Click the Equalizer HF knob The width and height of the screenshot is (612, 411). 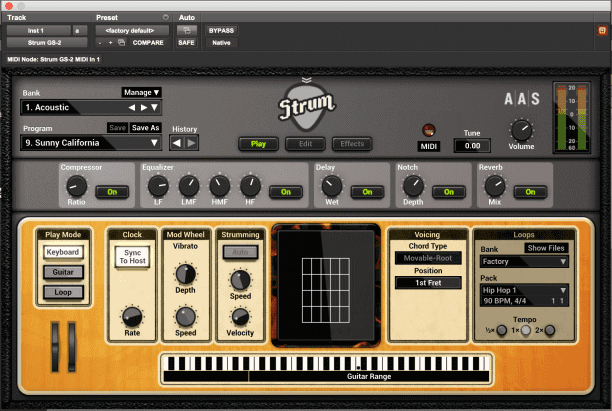click(250, 186)
